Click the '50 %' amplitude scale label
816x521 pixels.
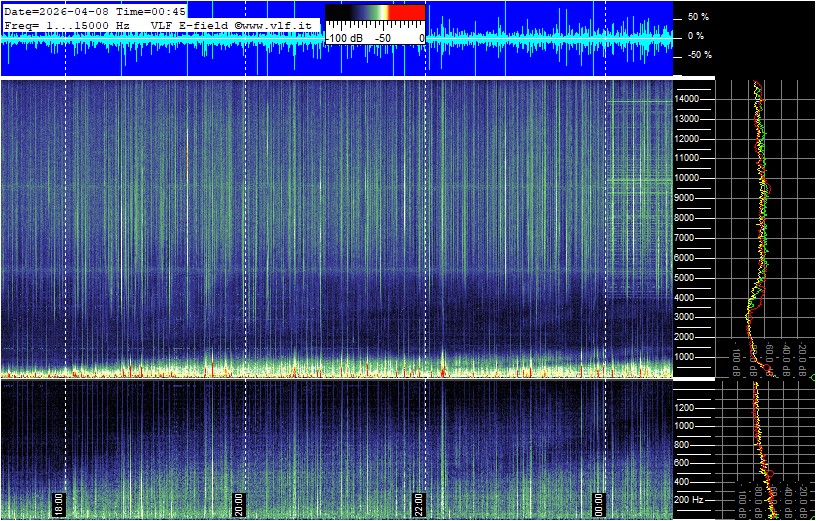(698, 17)
